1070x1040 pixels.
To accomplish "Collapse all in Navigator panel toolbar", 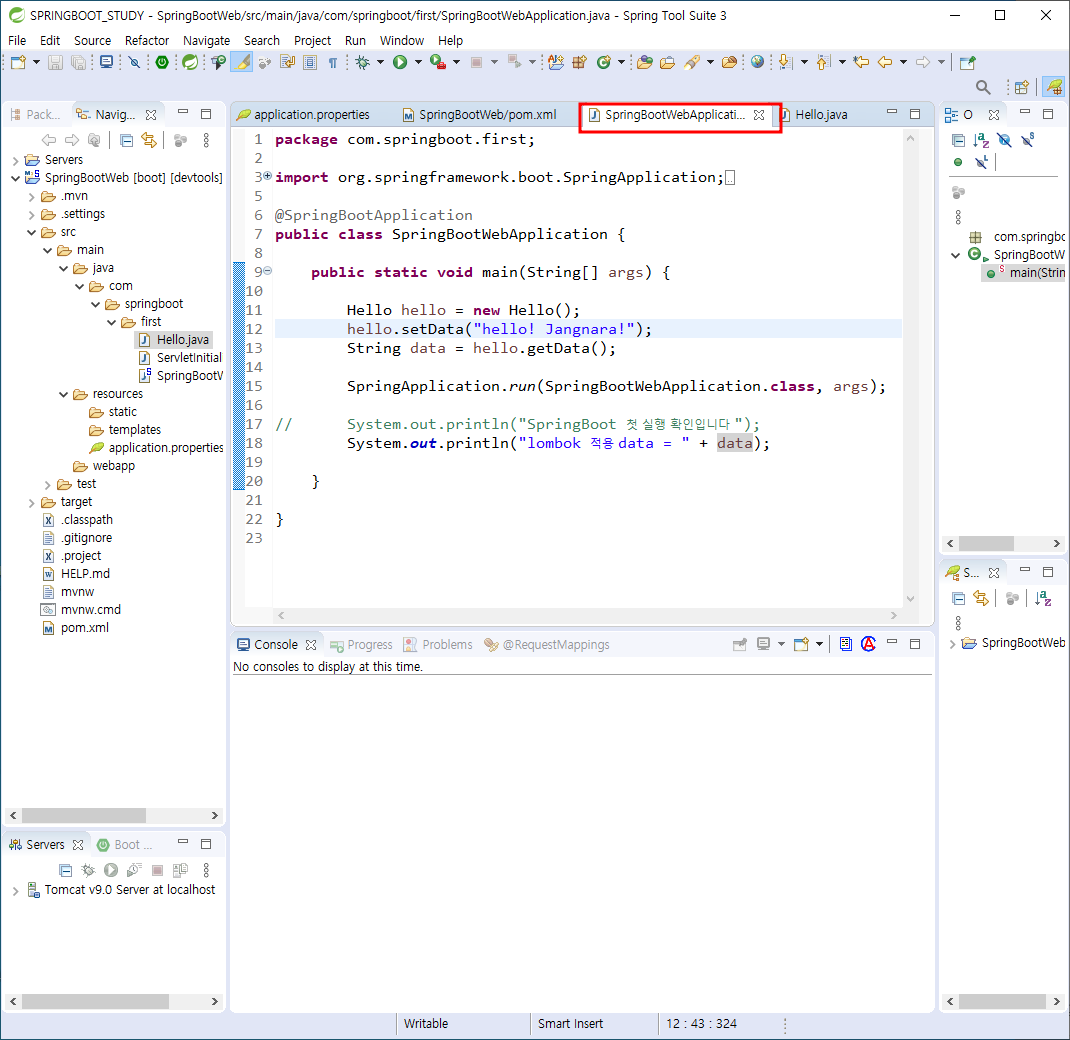I will 126,141.
